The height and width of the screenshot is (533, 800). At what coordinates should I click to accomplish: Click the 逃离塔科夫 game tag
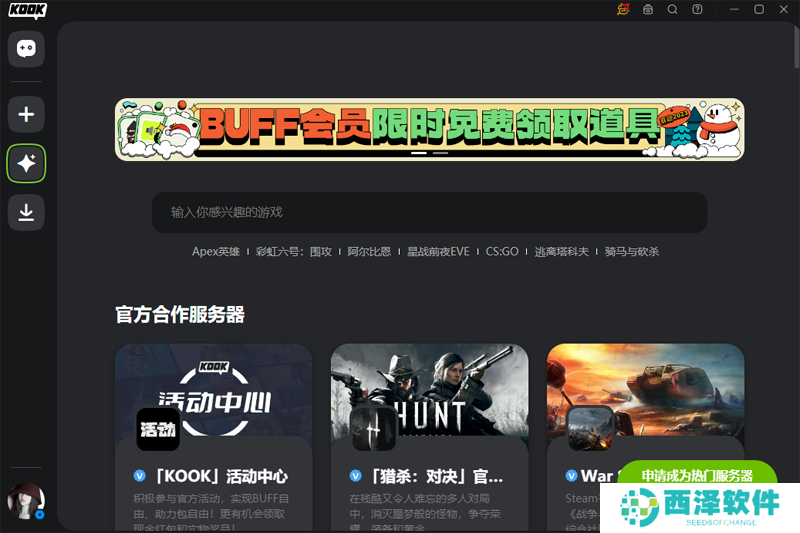coord(562,252)
